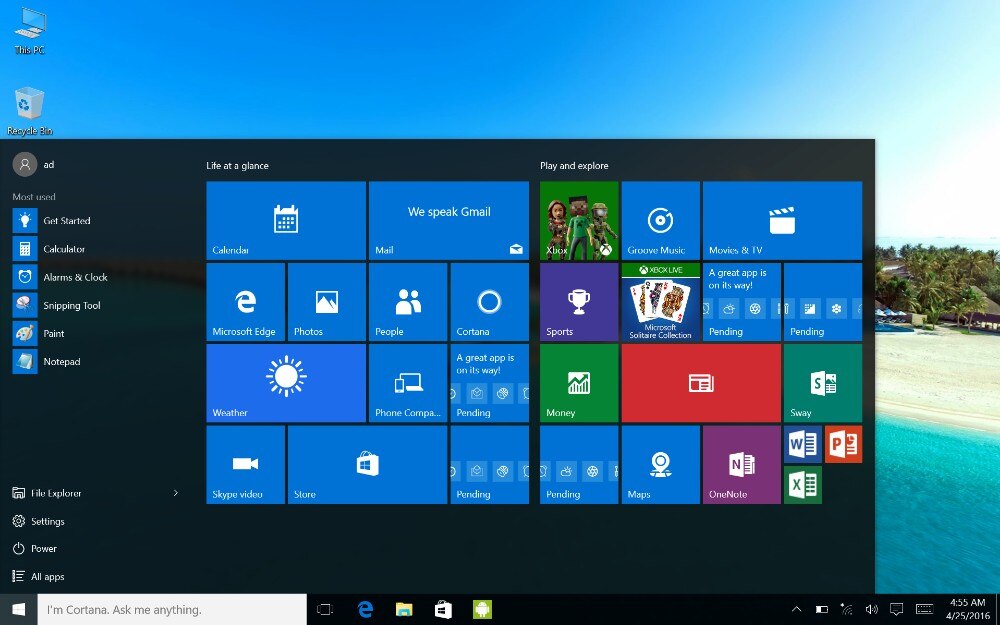Select the This PC desktop icon
Viewport: 1000px width, 625px height.
[29, 31]
